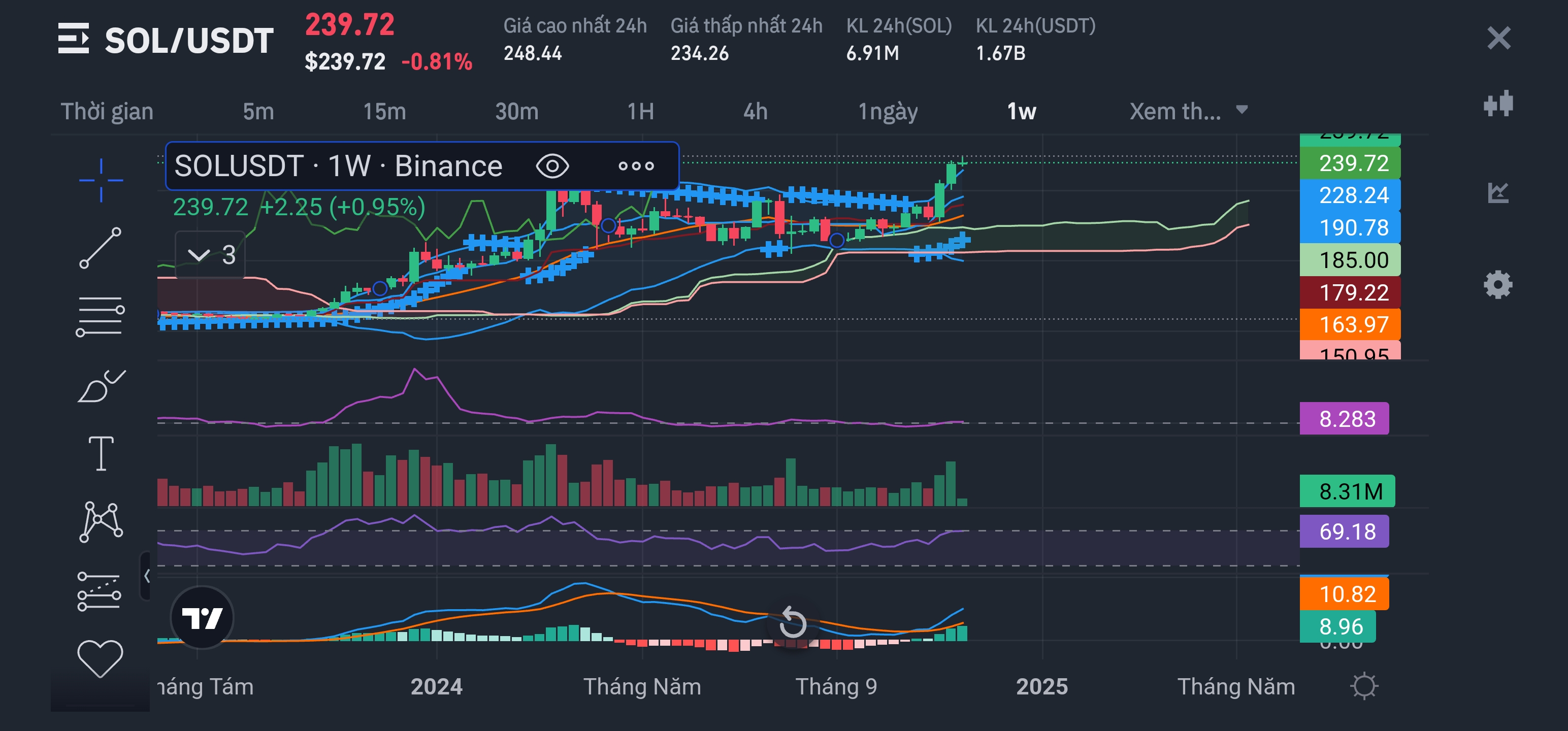Click the TradingView logo button
The height and width of the screenshot is (731, 1568).
pos(202,618)
